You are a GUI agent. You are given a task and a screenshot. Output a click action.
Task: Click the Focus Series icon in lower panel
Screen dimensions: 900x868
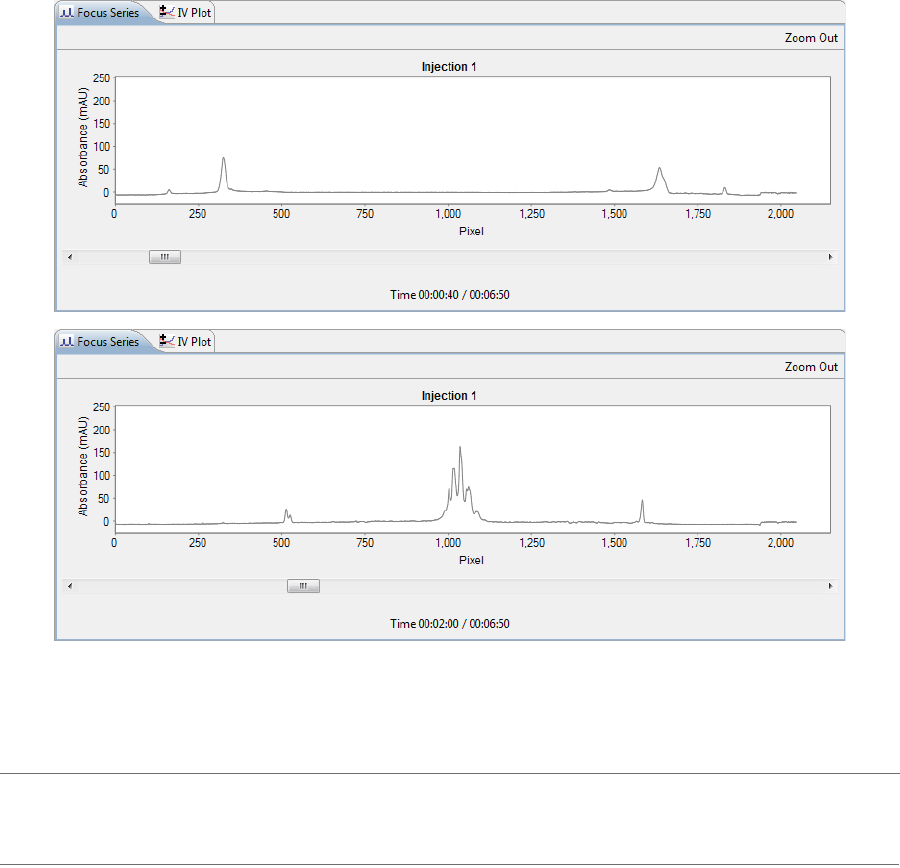pos(67,341)
